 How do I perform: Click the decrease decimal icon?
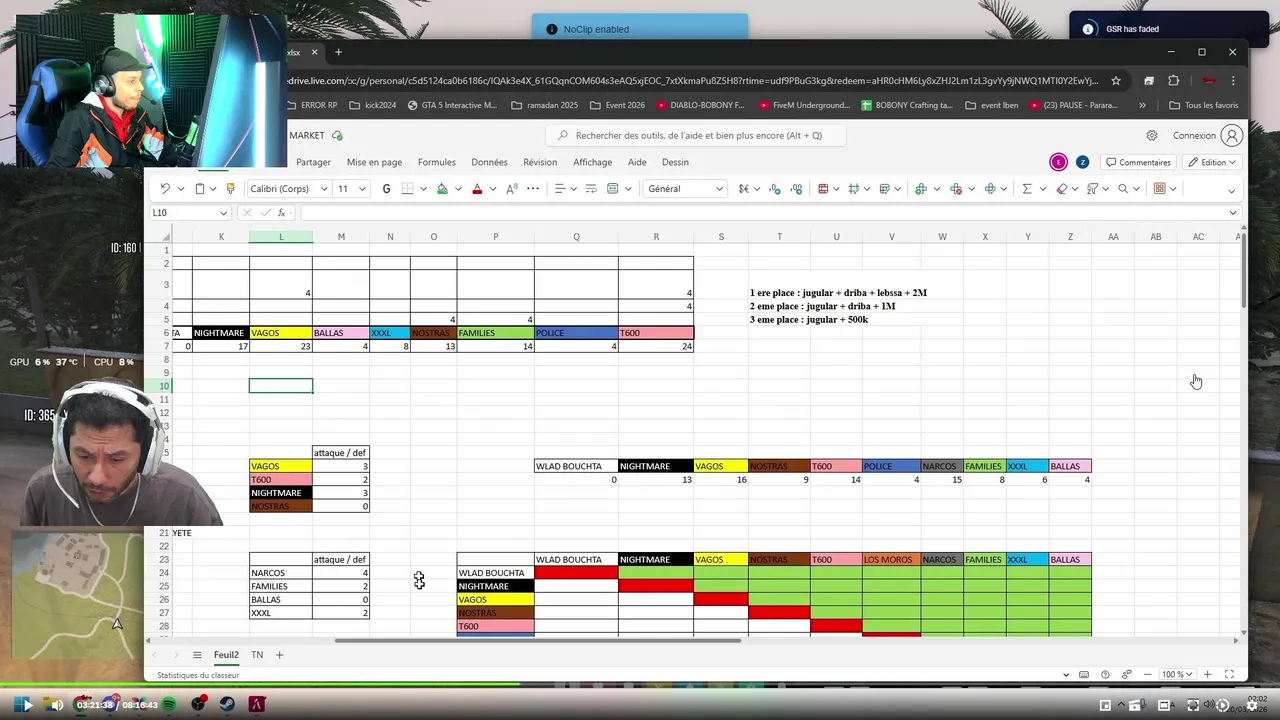point(776,189)
